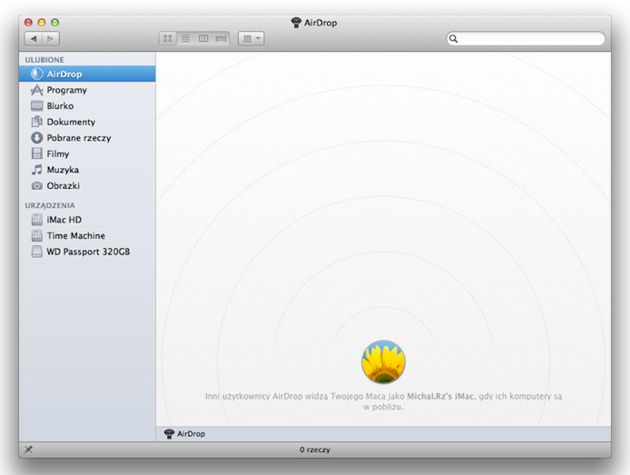Select WD Passport 320GB drive
Viewport: 630px width, 475px height.
point(87,252)
